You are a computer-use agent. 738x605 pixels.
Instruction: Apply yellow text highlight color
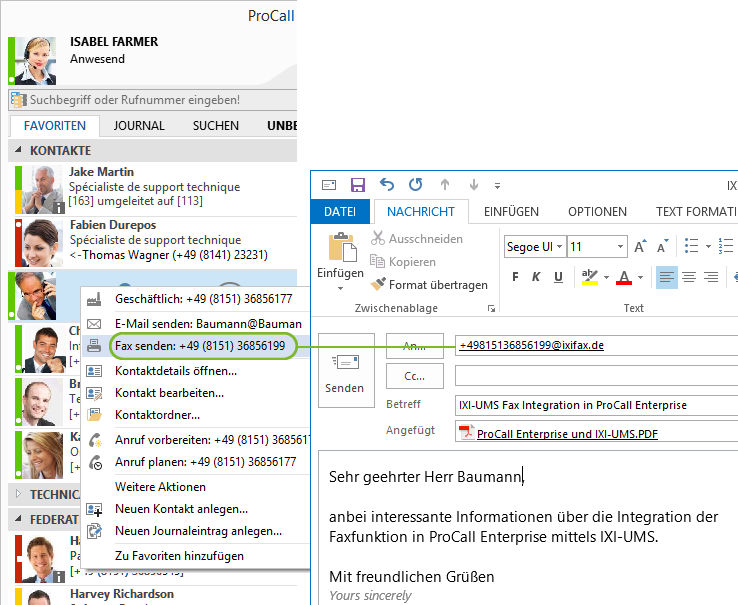590,277
